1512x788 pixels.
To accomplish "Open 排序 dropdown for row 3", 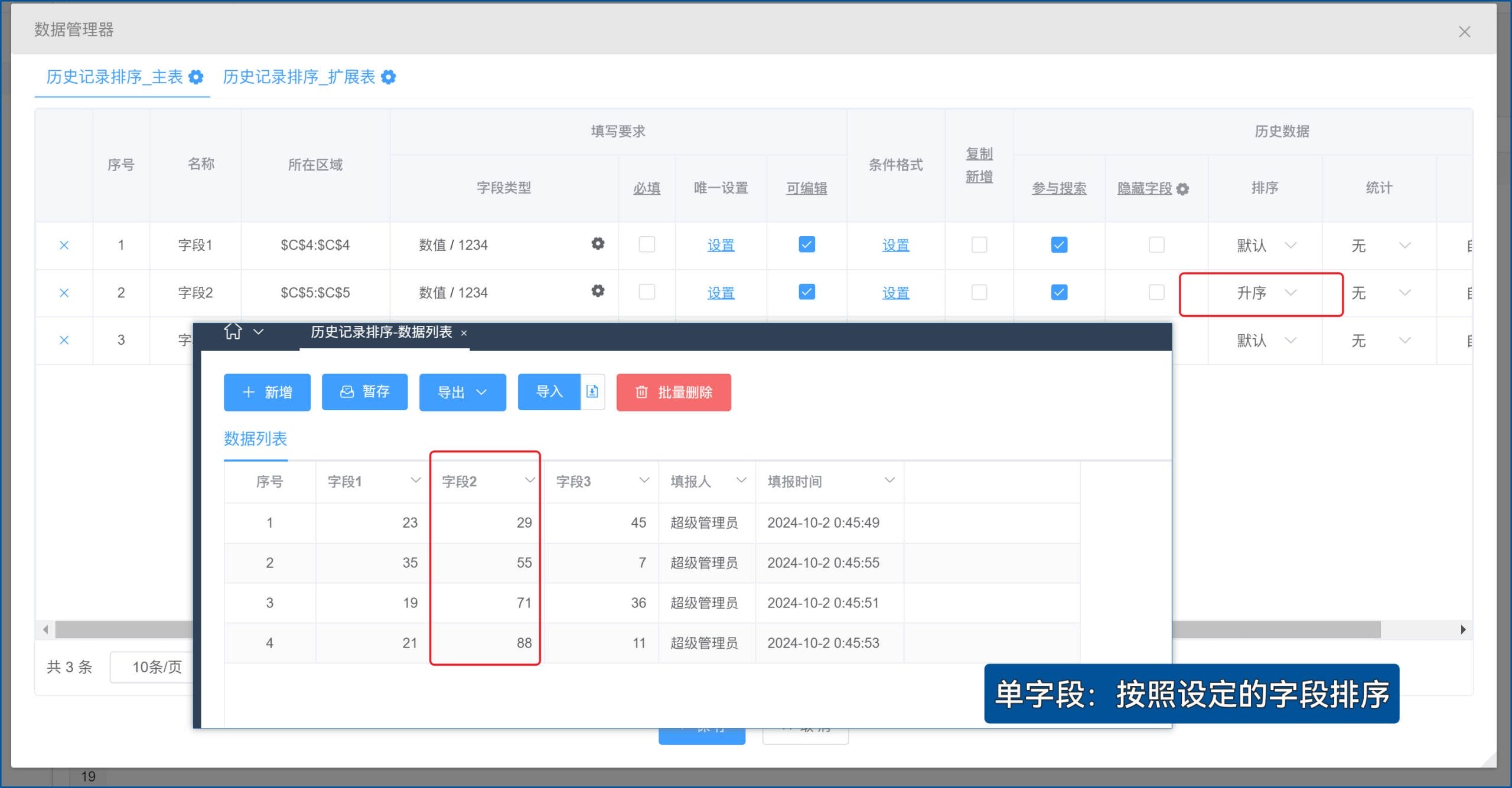I will (x=1265, y=341).
